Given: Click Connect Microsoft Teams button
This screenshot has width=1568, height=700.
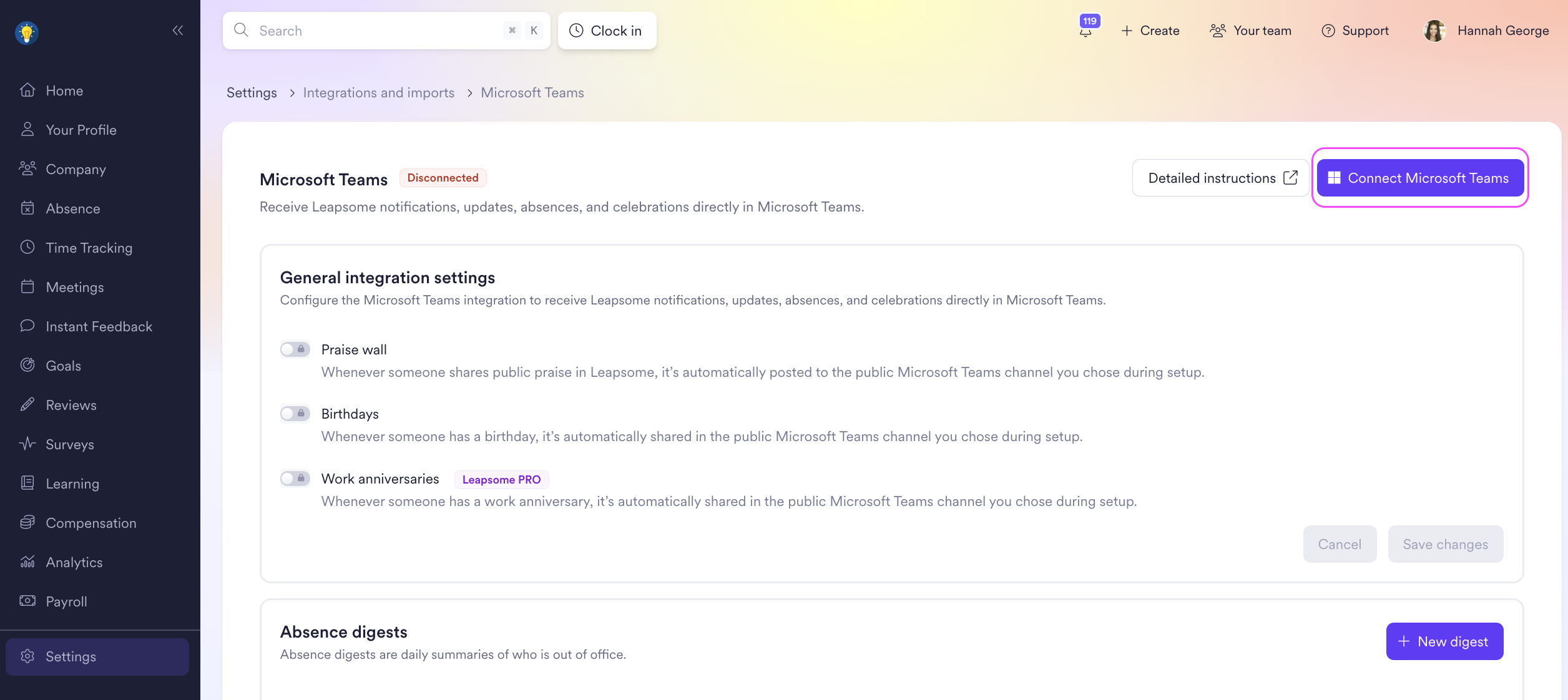Looking at the screenshot, I should 1420,178.
